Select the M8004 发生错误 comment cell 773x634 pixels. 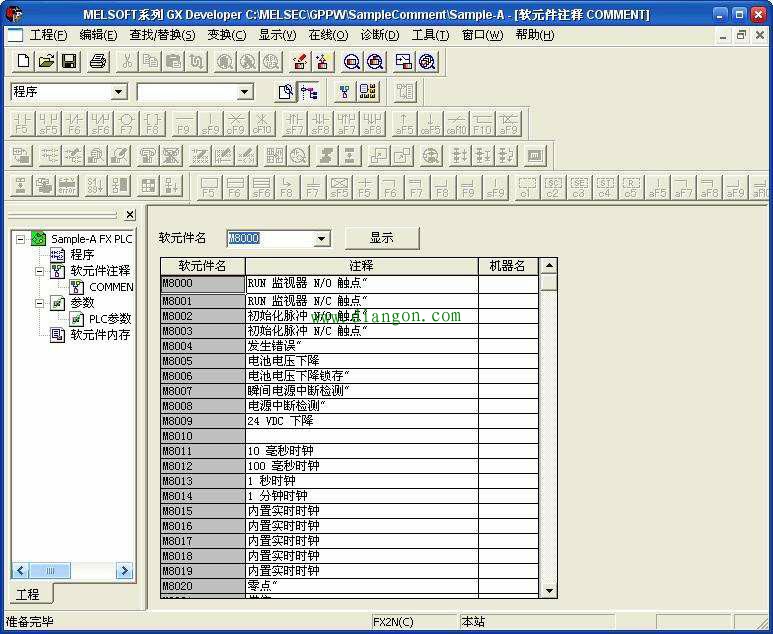click(x=361, y=346)
